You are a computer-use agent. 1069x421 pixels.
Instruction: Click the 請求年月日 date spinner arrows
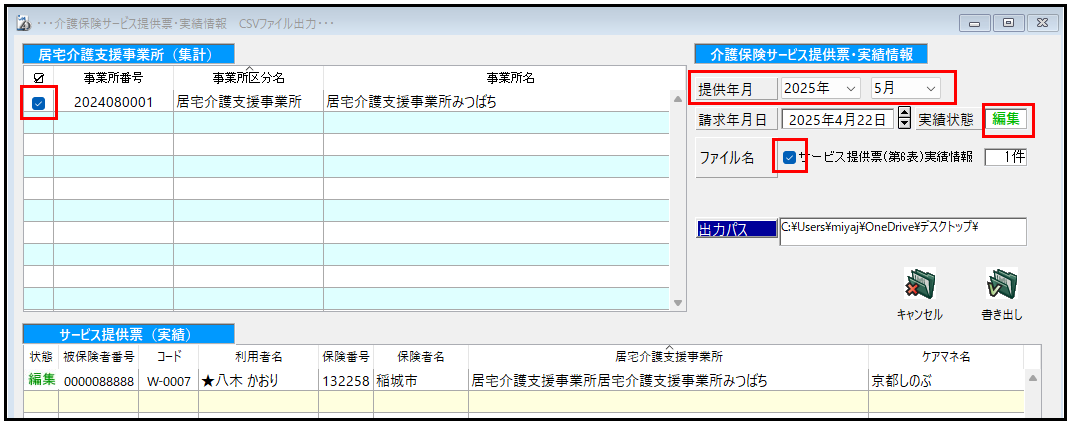coord(904,119)
